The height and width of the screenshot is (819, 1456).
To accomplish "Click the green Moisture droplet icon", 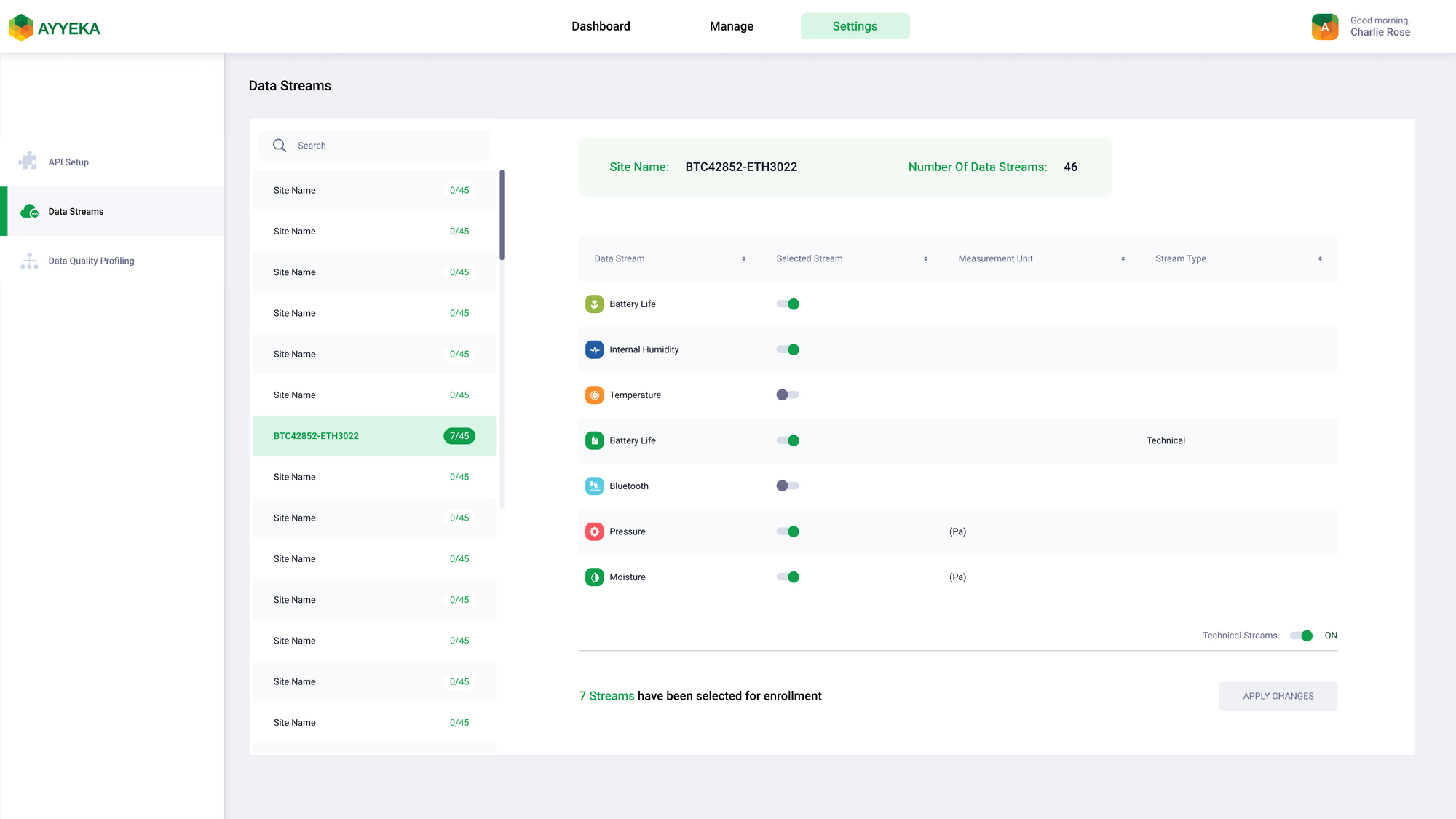I will (594, 577).
